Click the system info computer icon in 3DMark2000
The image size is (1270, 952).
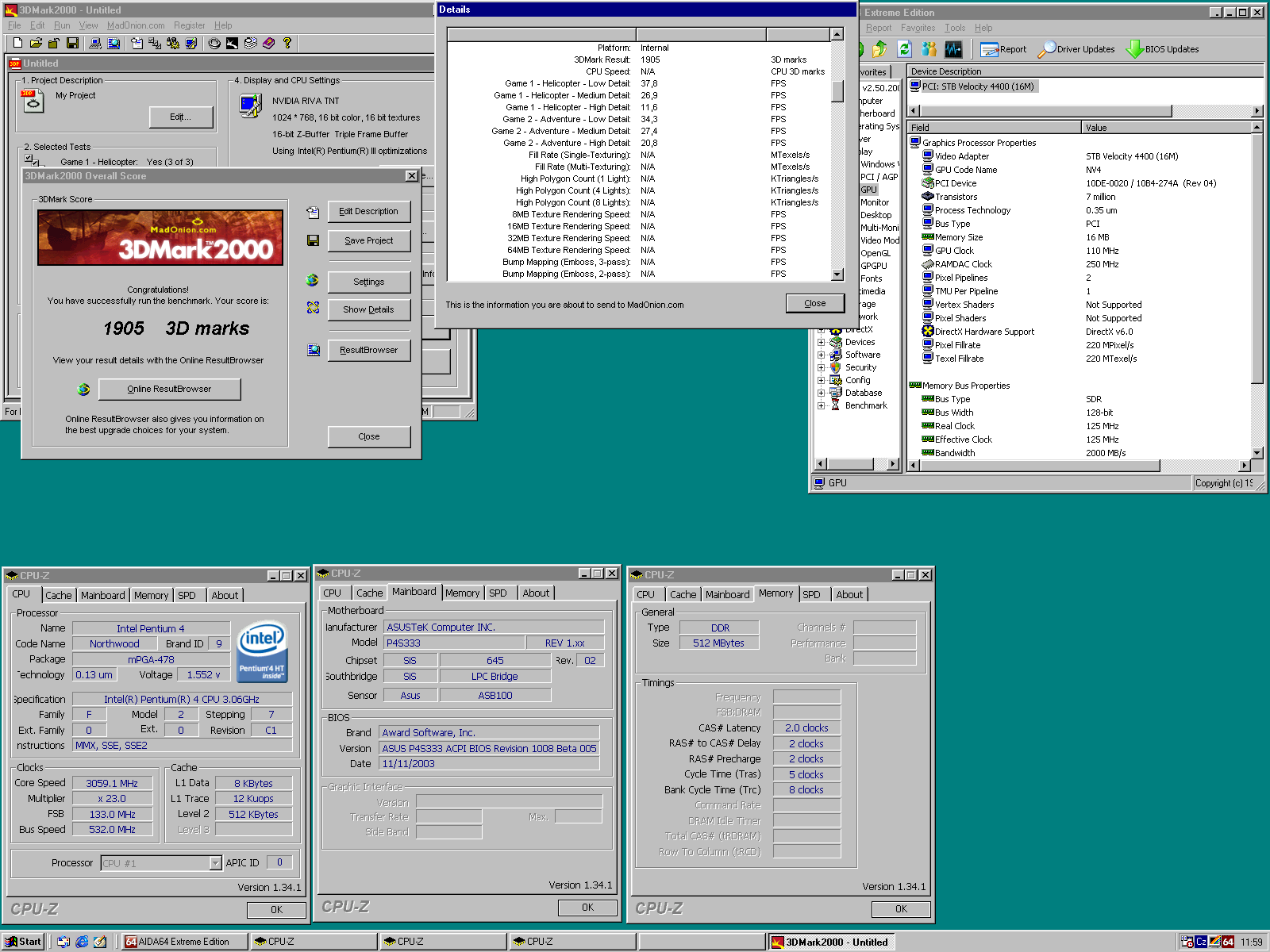point(95,43)
